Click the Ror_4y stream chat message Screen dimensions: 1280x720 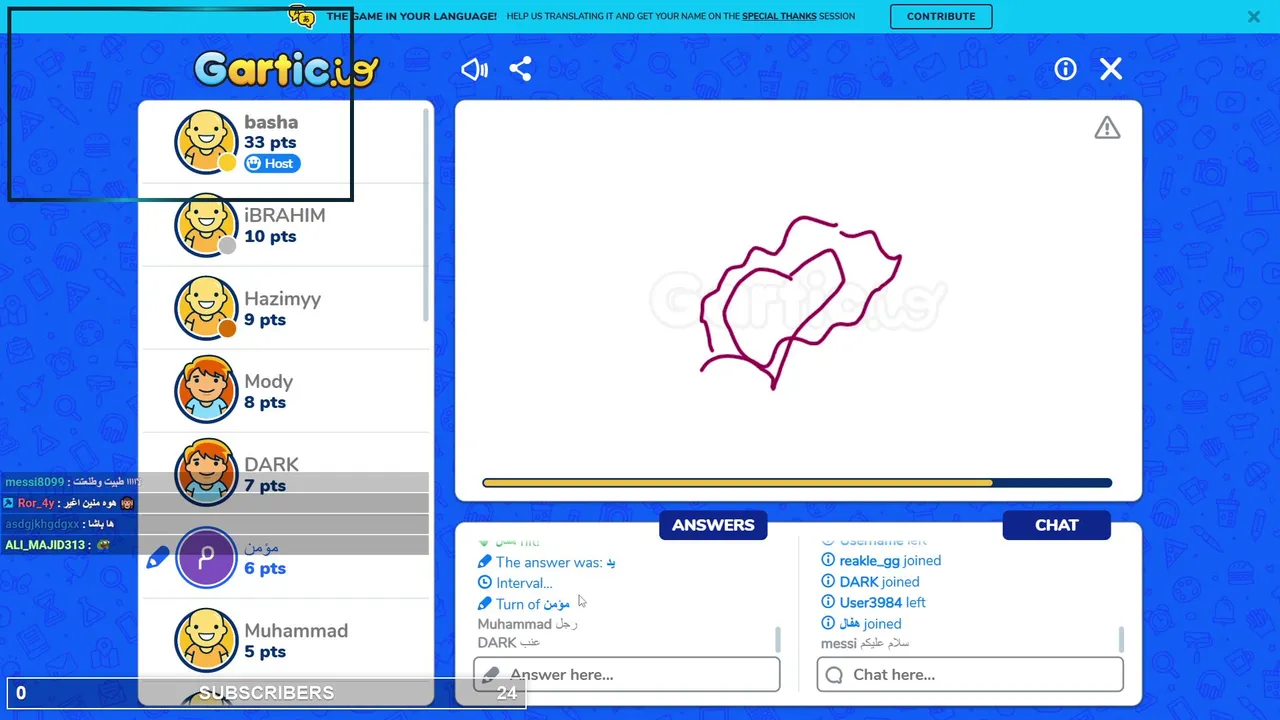70,503
